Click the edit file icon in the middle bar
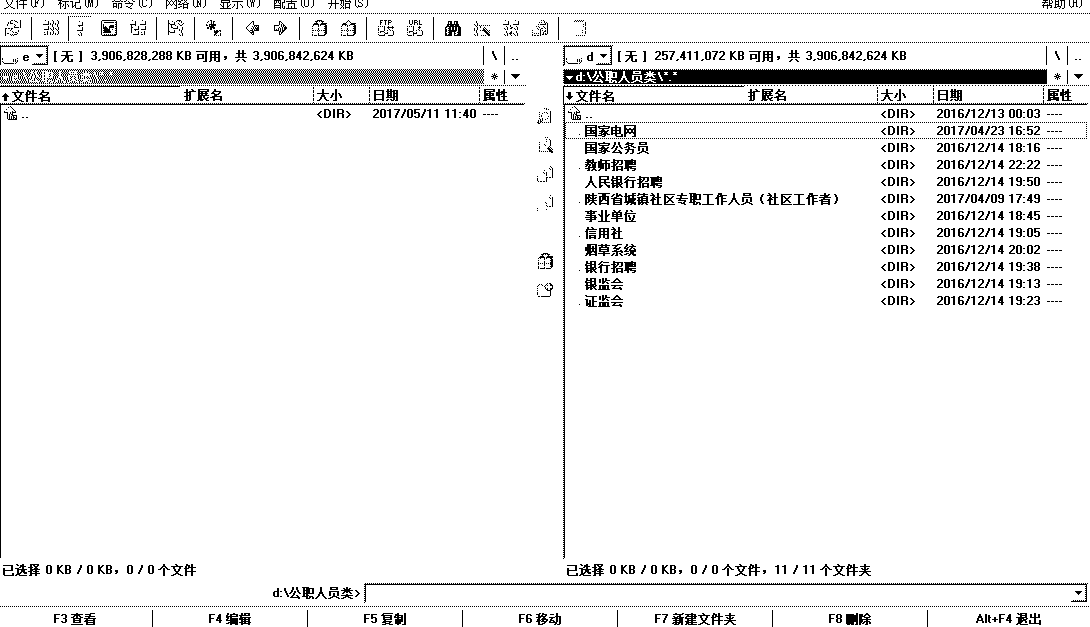Screen dimensions: 1090x627 click(545, 145)
